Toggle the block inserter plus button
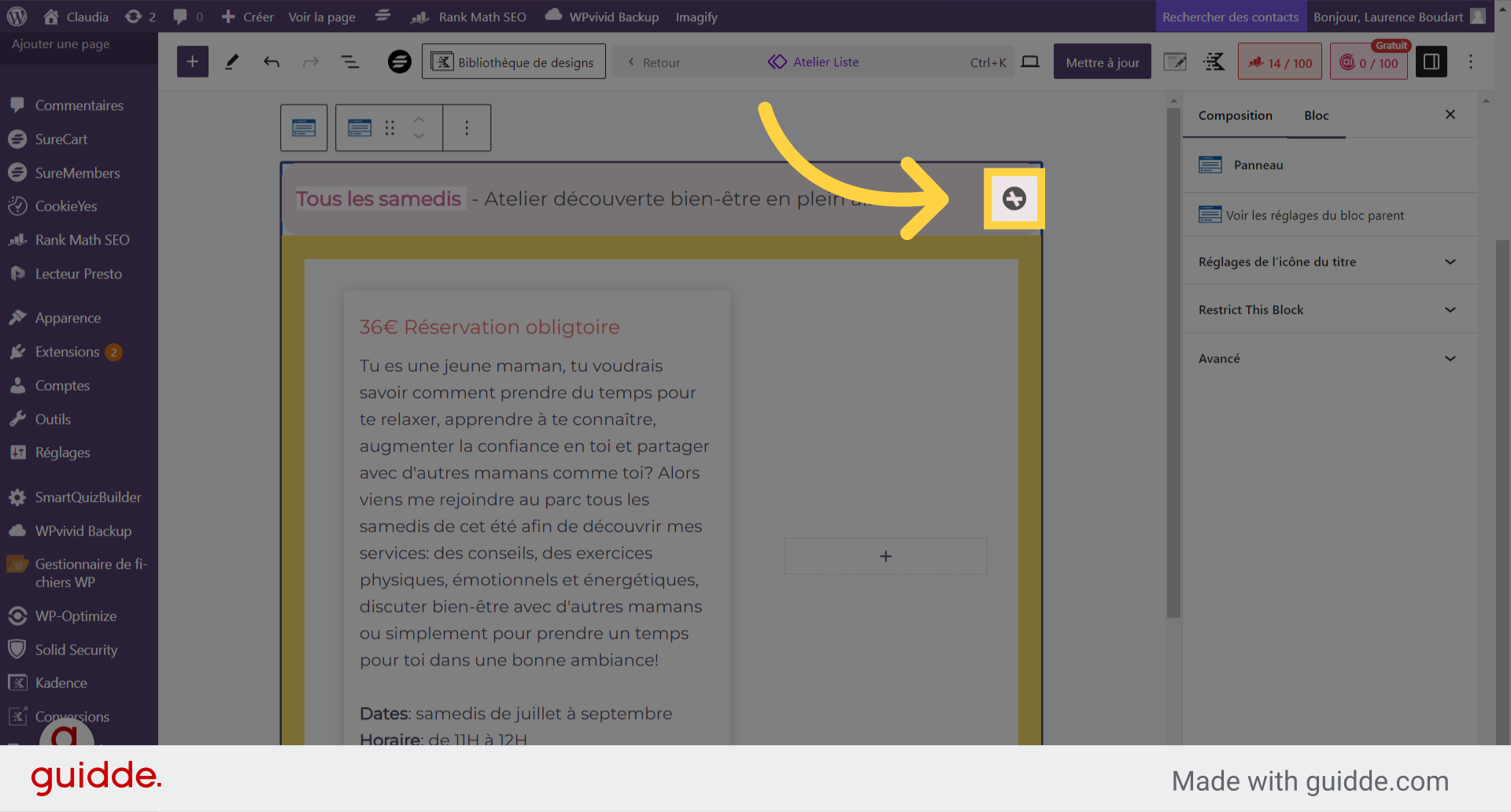Viewport: 1511px width, 812px height. (x=193, y=61)
